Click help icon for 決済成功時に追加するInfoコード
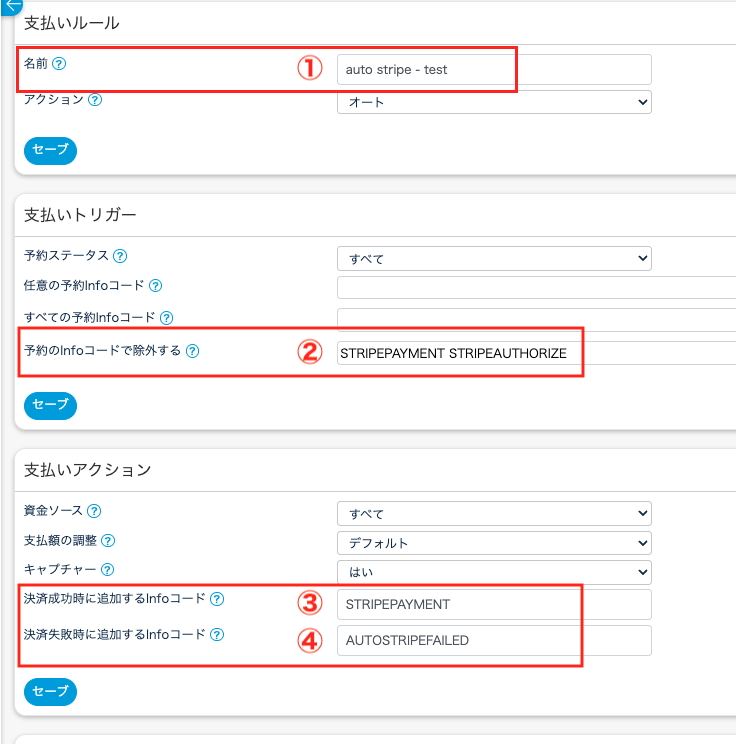This screenshot has width=736, height=744. (x=217, y=599)
